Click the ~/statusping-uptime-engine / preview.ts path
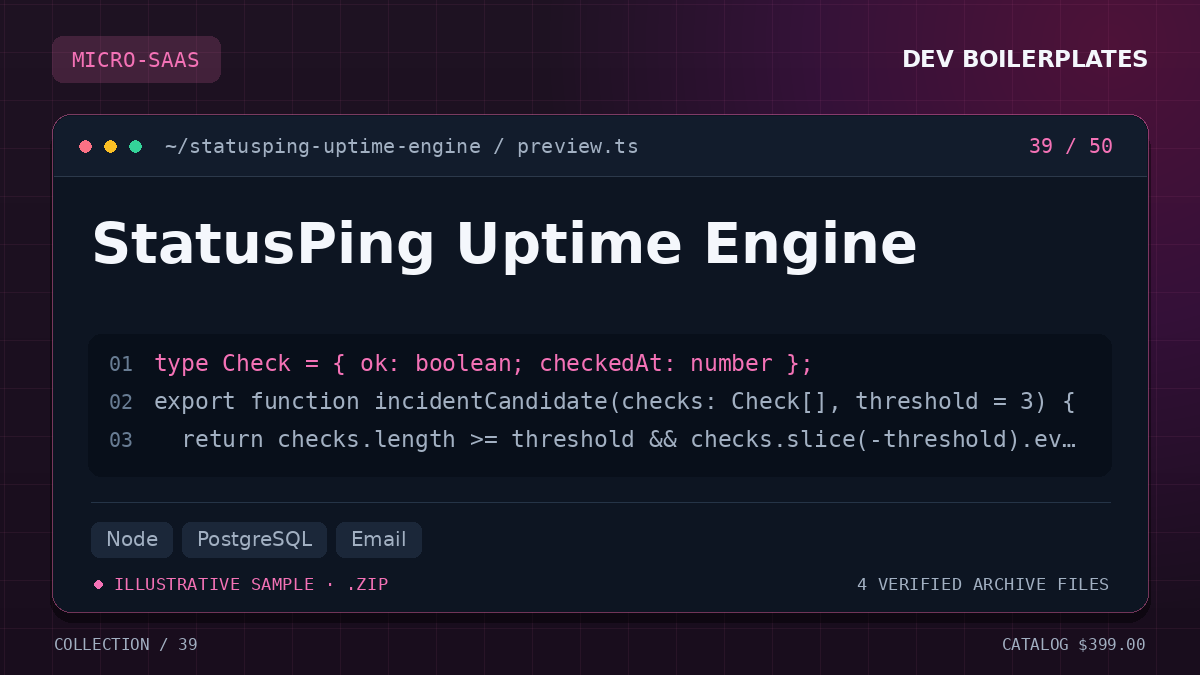 [x=401, y=147]
